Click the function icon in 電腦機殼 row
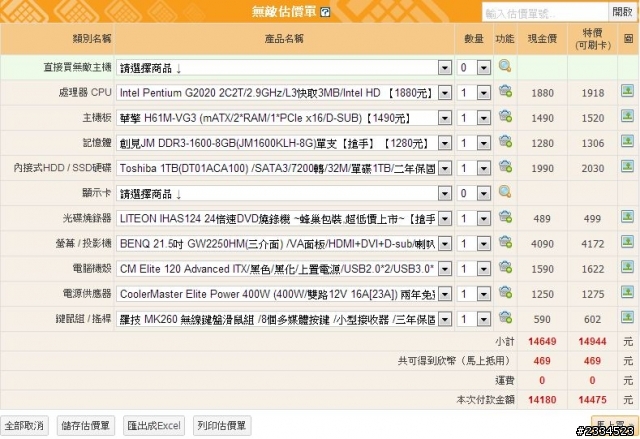 pos(505,267)
